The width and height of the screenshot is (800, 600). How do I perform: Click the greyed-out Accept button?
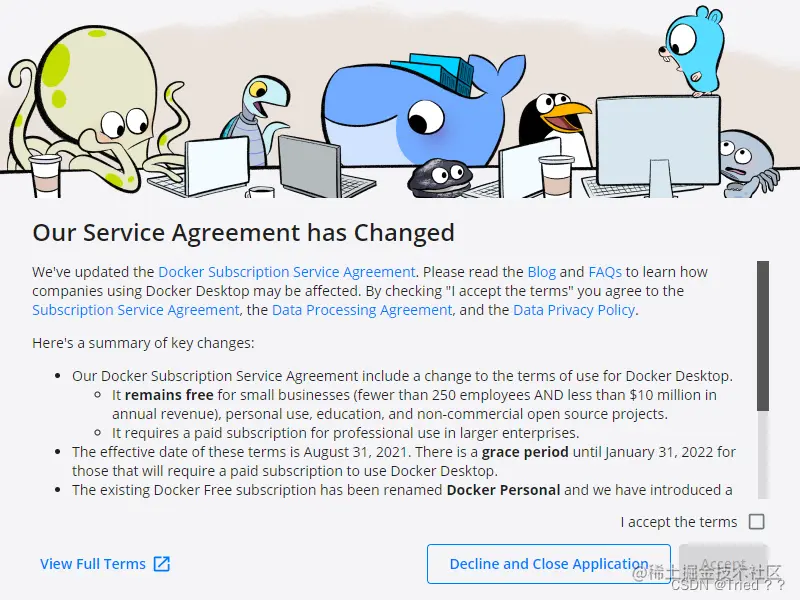(x=723, y=564)
